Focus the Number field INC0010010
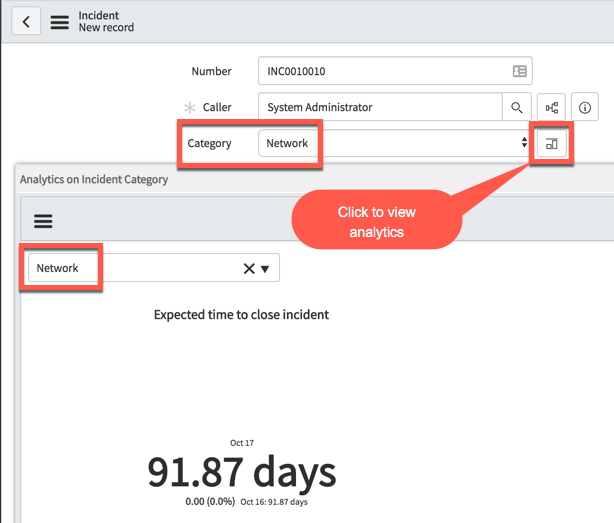Image resolution: width=614 pixels, height=523 pixels. click(x=395, y=71)
